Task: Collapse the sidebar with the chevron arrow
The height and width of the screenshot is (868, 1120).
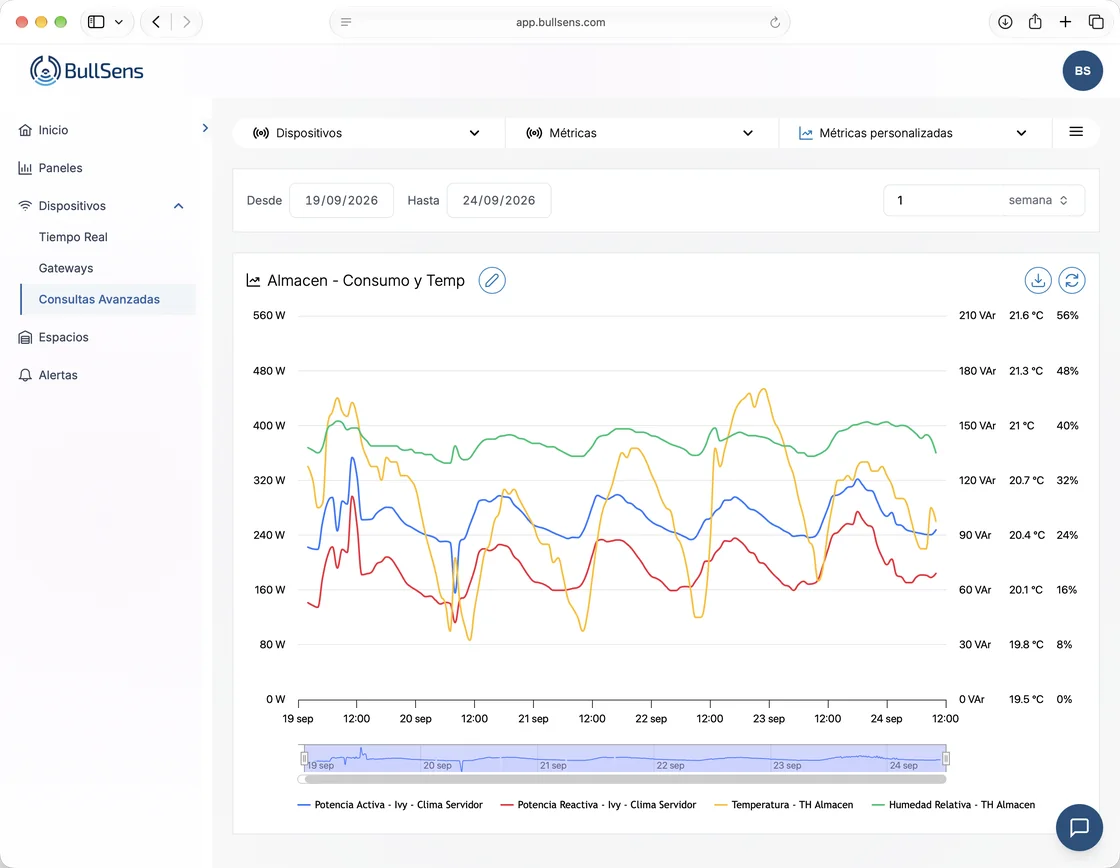Action: pyautogui.click(x=206, y=128)
